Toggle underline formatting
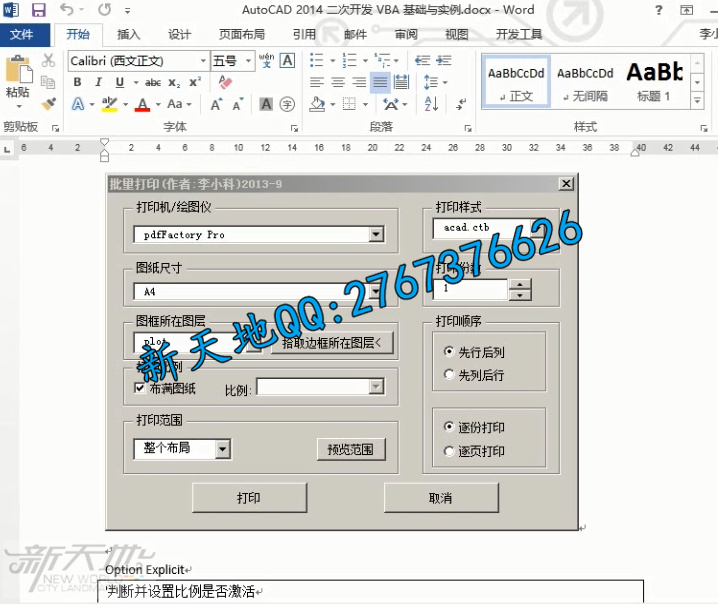 (x=120, y=82)
